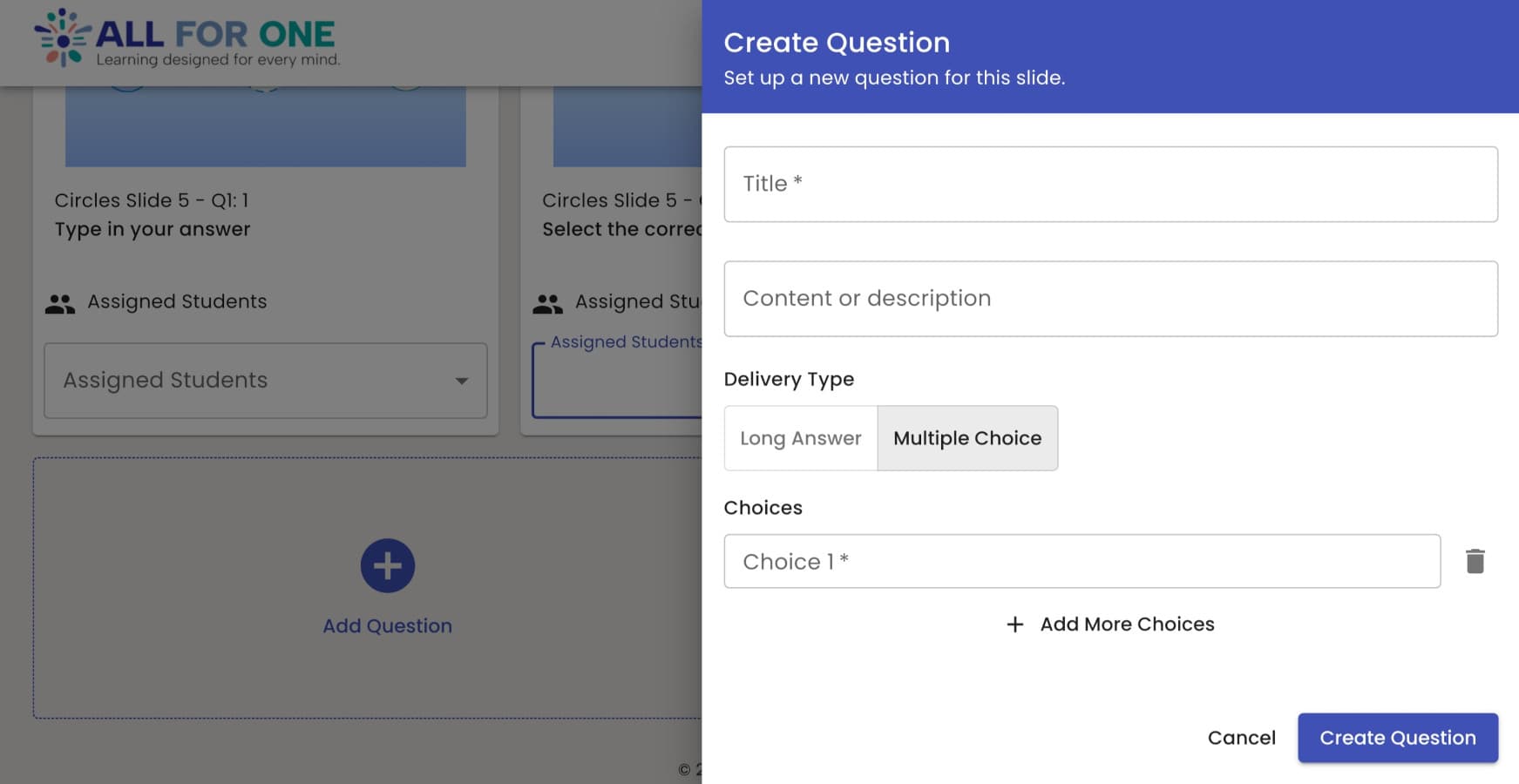The height and width of the screenshot is (784, 1519).
Task: Click the plus icon inside Add Question area
Action: 387,565
